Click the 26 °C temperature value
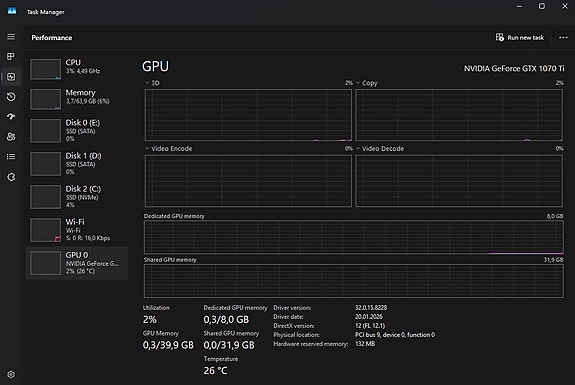This screenshot has height=385, width=575. [215, 371]
